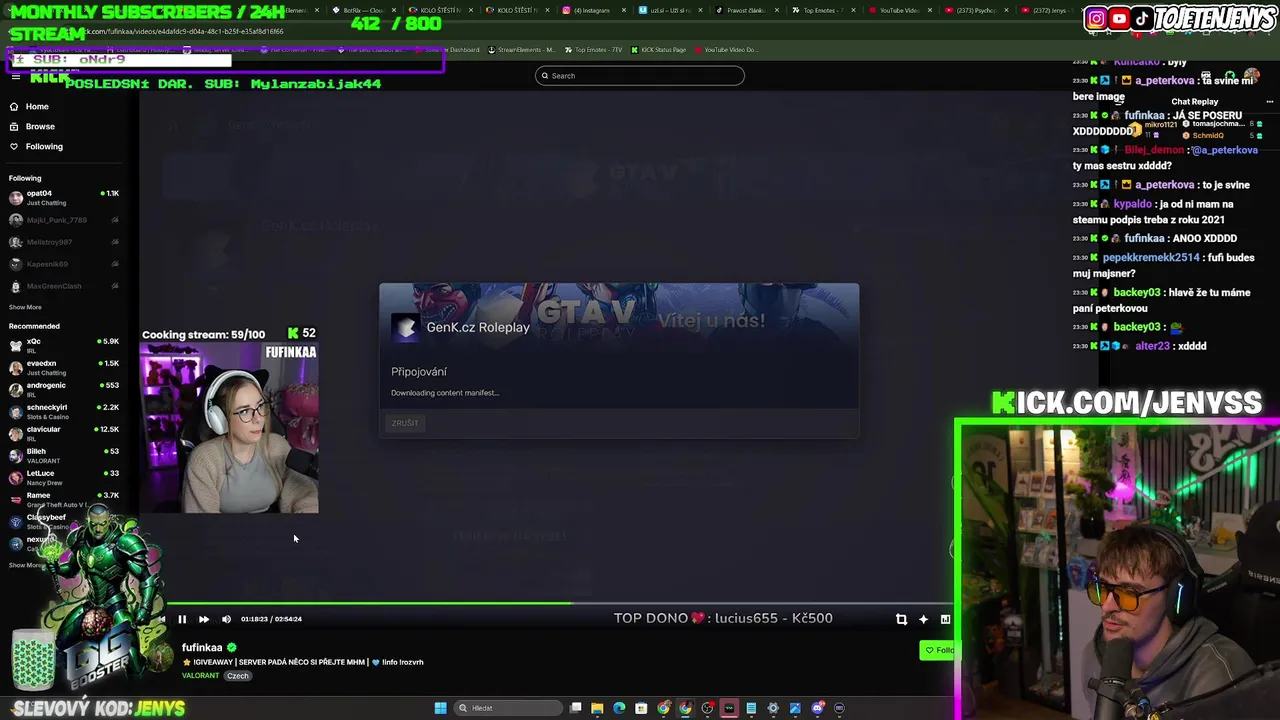Open Billeh recommended channel

(64, 456)
